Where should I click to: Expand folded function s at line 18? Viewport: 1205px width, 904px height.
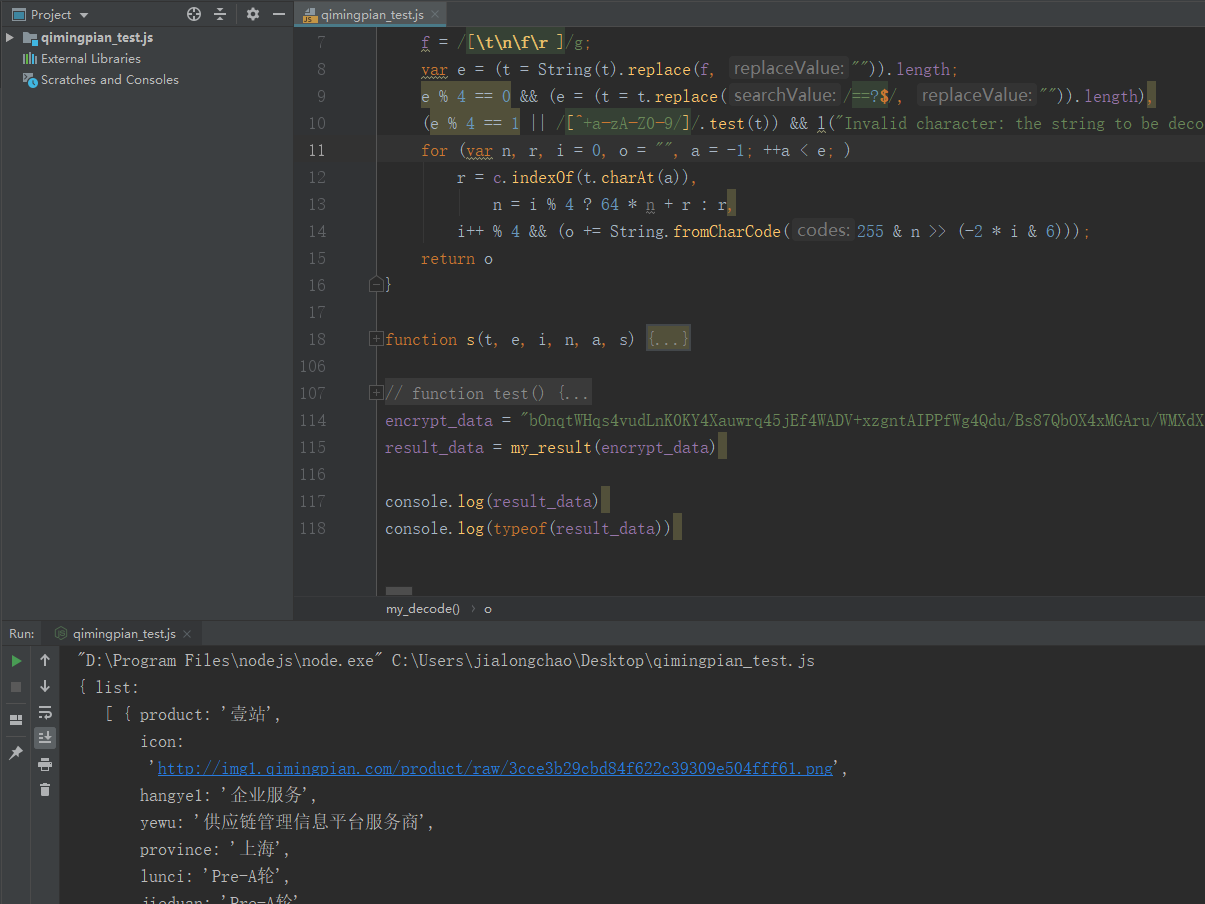376,339
